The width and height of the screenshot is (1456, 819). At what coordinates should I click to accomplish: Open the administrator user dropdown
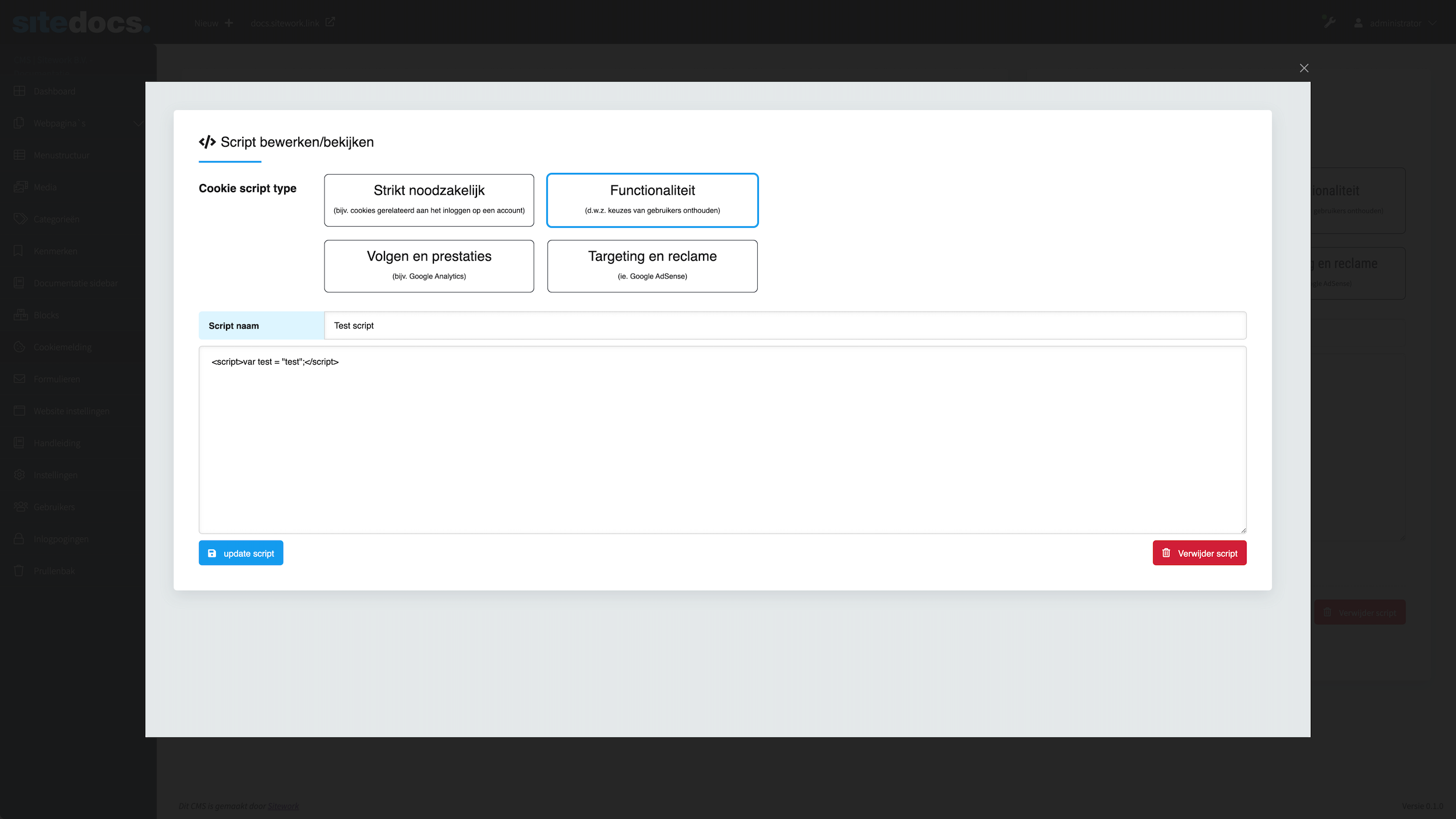point(1395,23)
